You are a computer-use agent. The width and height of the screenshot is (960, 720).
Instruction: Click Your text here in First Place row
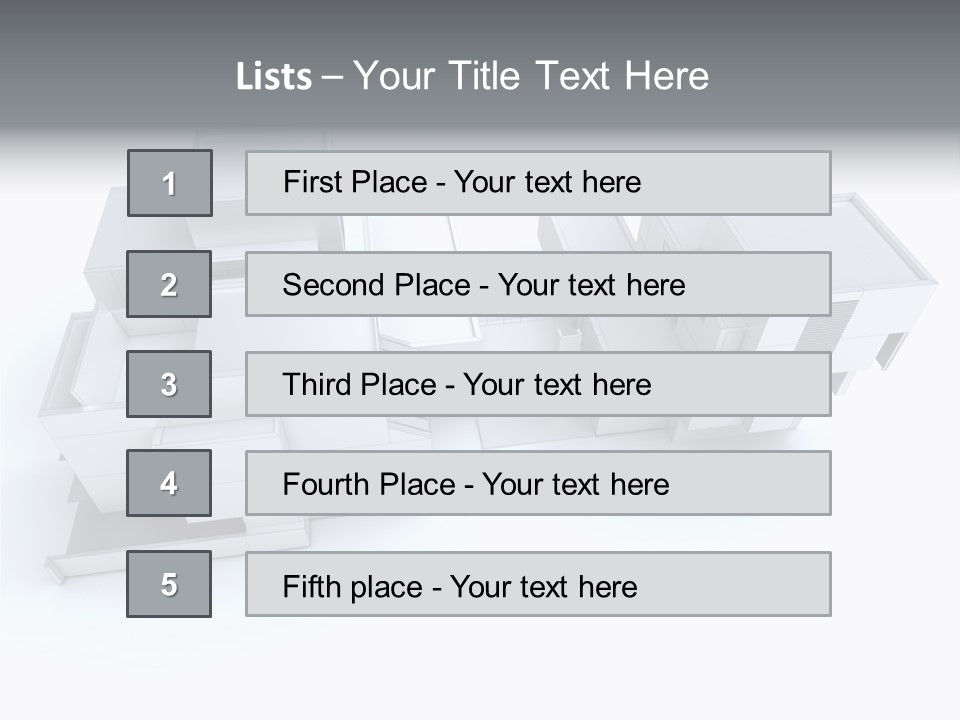[547, 182]
